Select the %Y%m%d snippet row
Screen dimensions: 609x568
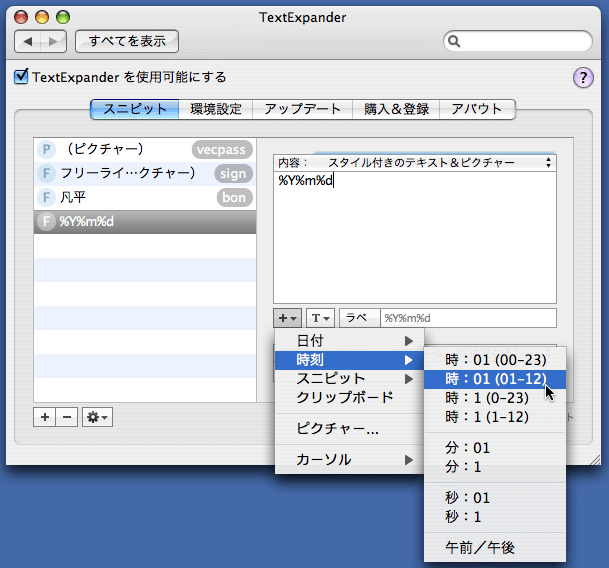pos(145,222)
